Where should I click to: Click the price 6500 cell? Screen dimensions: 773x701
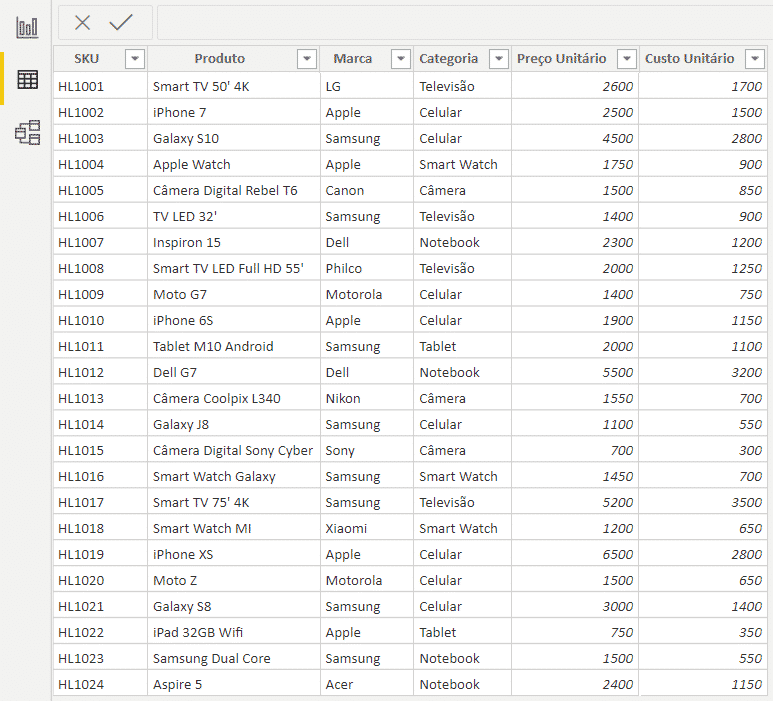pos(575,555)
